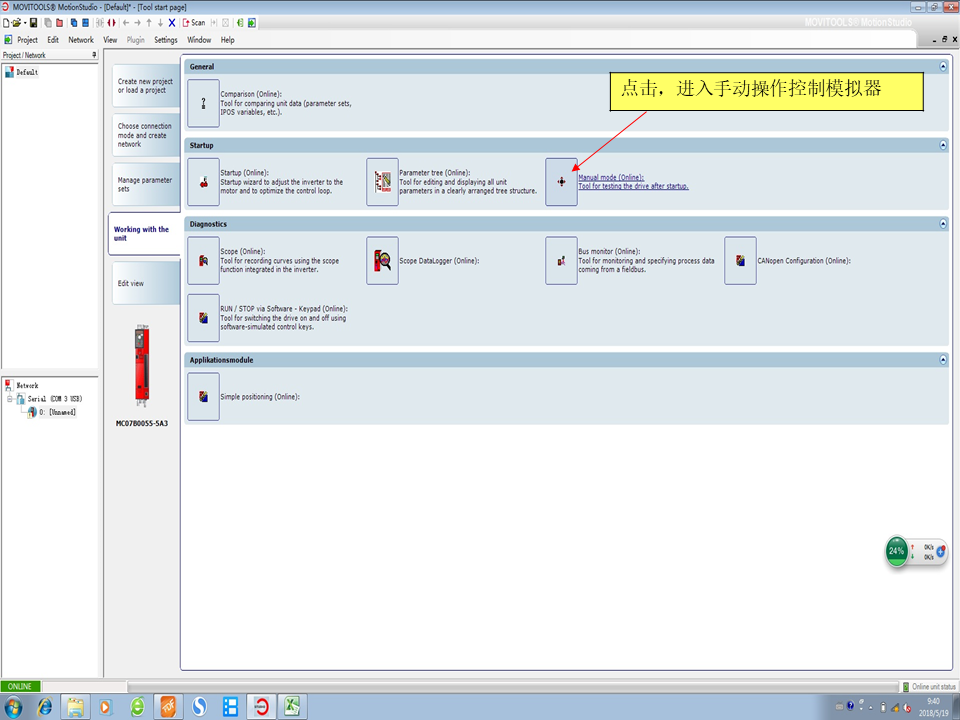960x720 pixels.
Task: Open the Manual mode tool icon
Action: [x=561, y=182]
